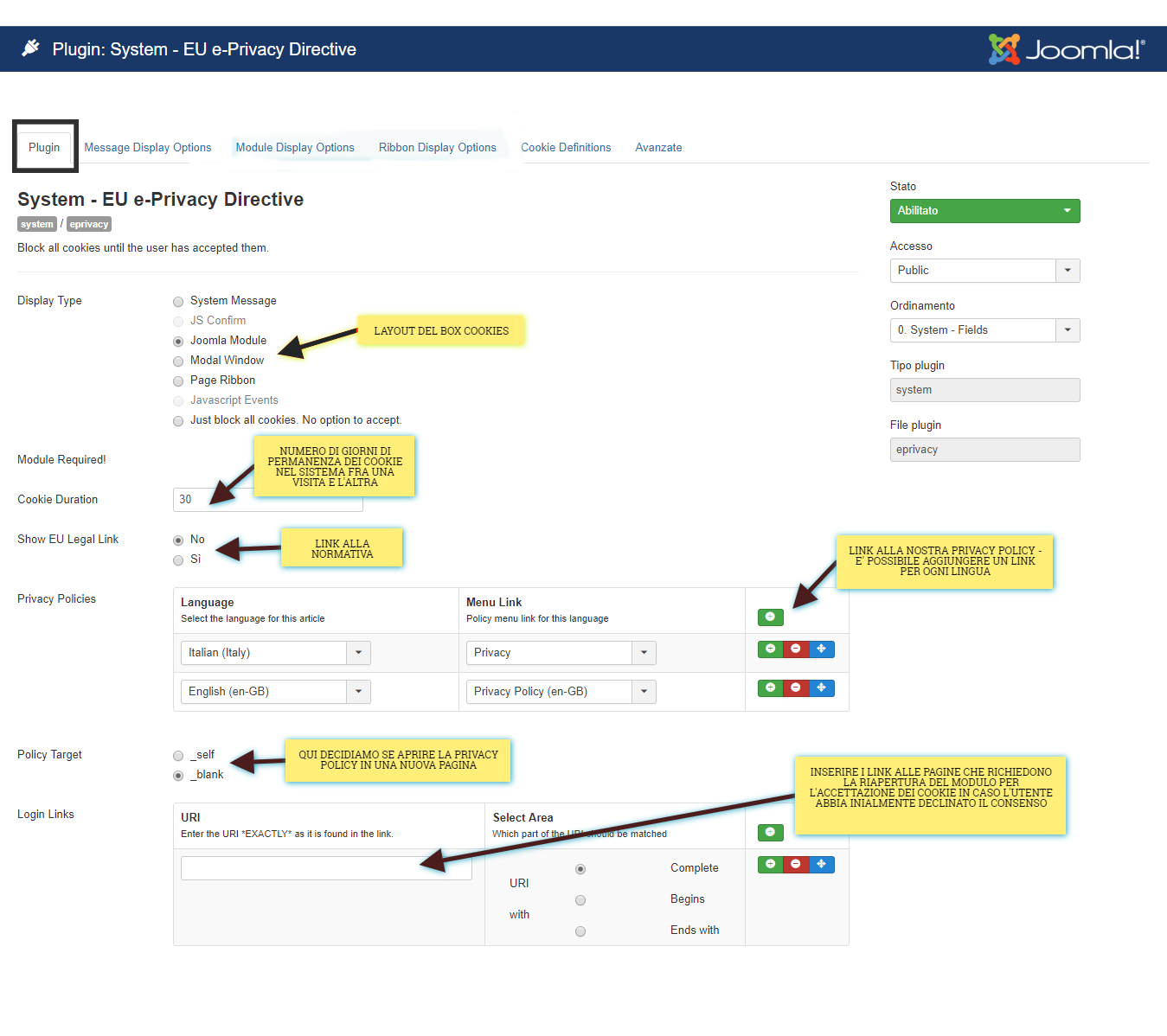
Task: Click move handle on Italian policy row
Action: click(821, 649)
